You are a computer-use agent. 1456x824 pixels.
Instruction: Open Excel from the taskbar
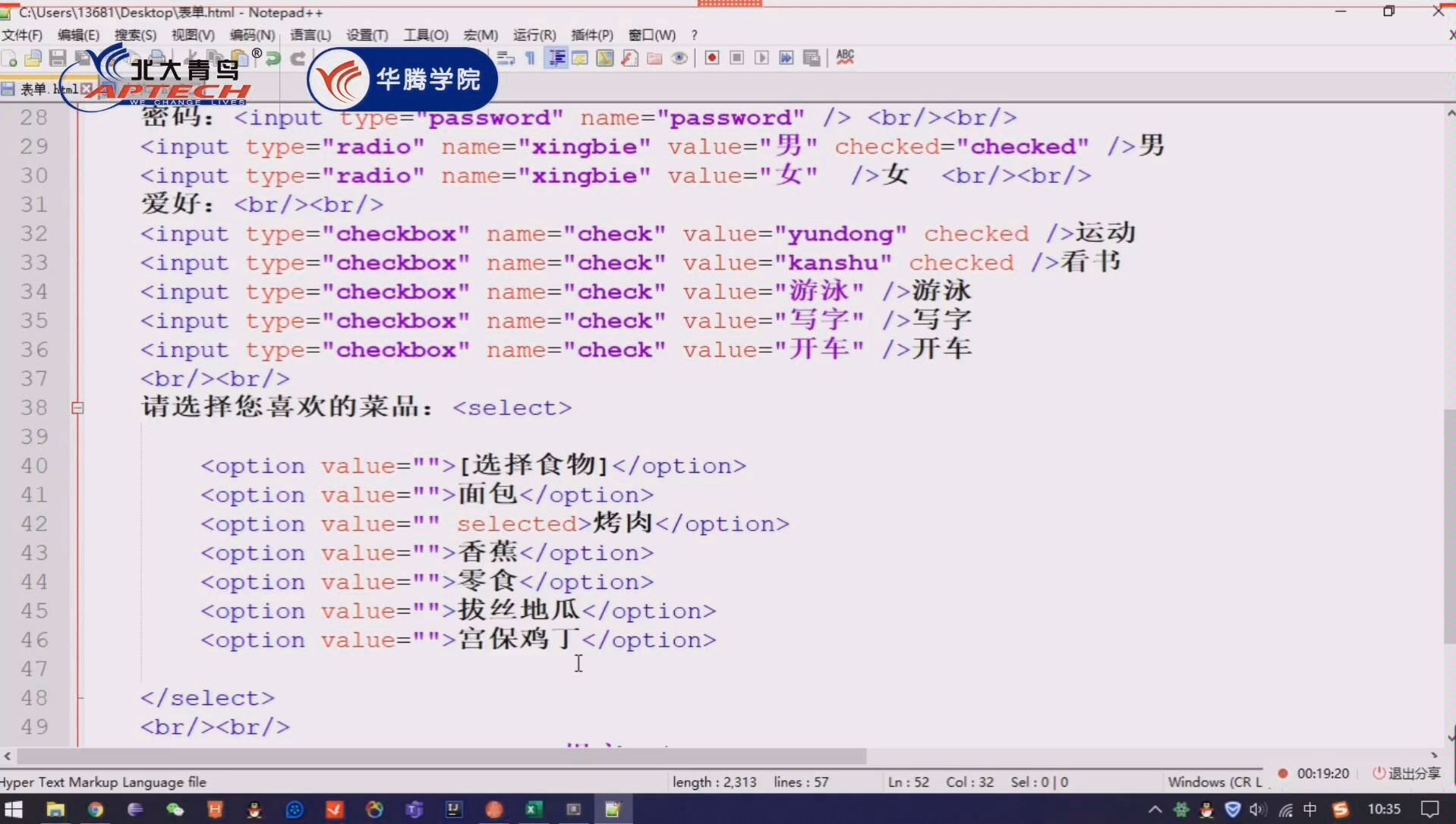534,810
